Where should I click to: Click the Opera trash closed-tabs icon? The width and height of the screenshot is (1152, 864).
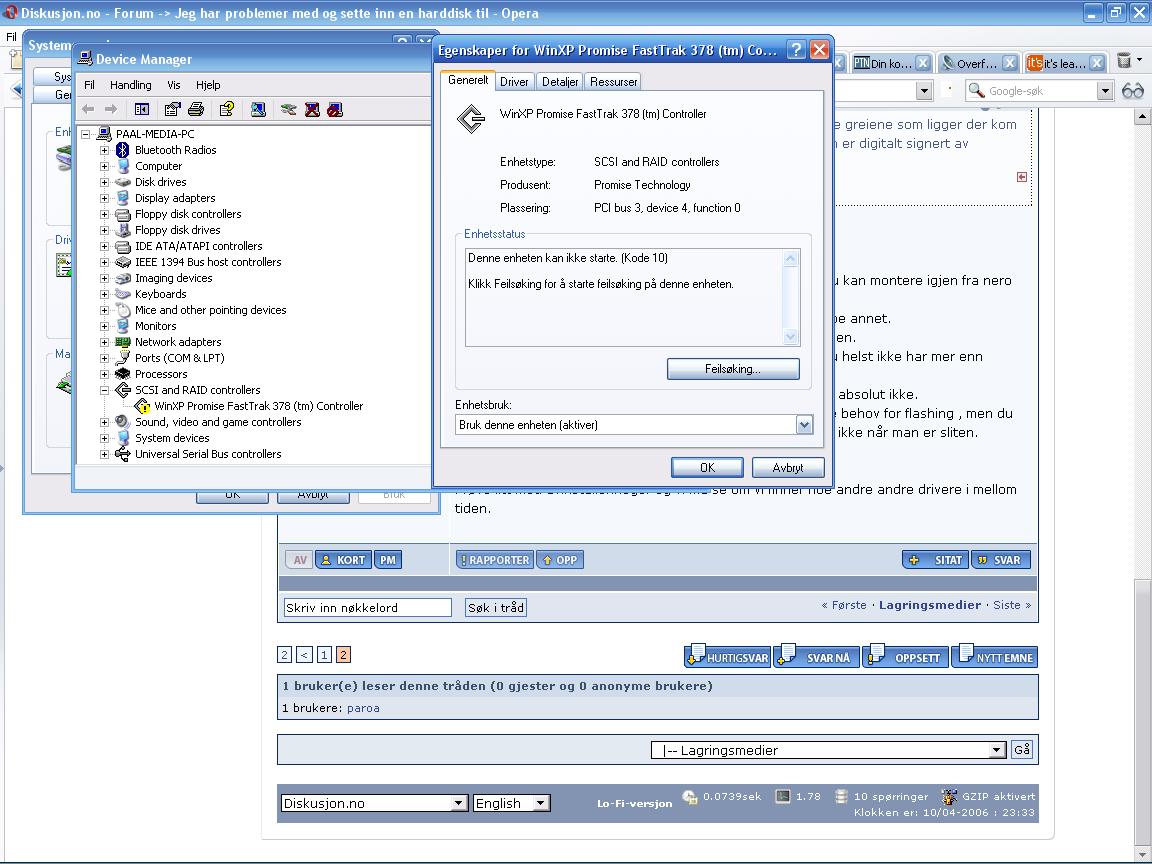coord(1123,61)
